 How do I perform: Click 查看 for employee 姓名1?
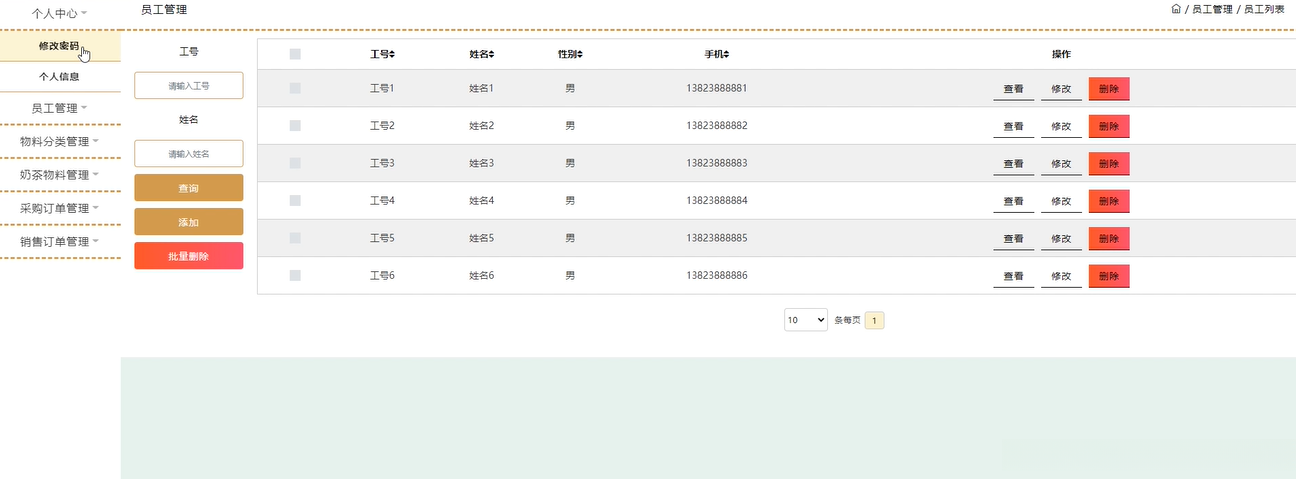point(1014,89)
